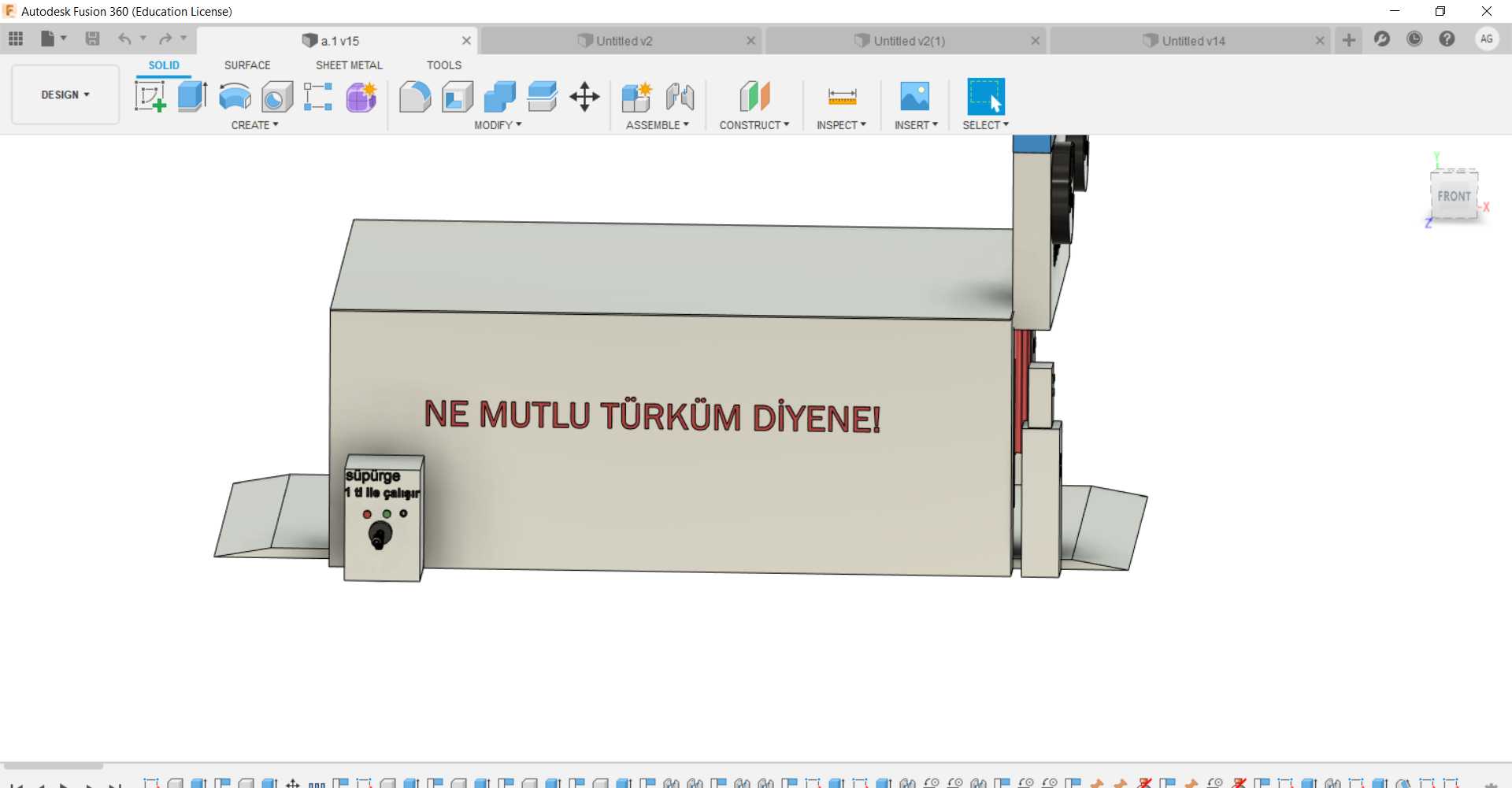Expand the INSPECT menu
This screenshot has height=788, width=1512.
(841, 125)
